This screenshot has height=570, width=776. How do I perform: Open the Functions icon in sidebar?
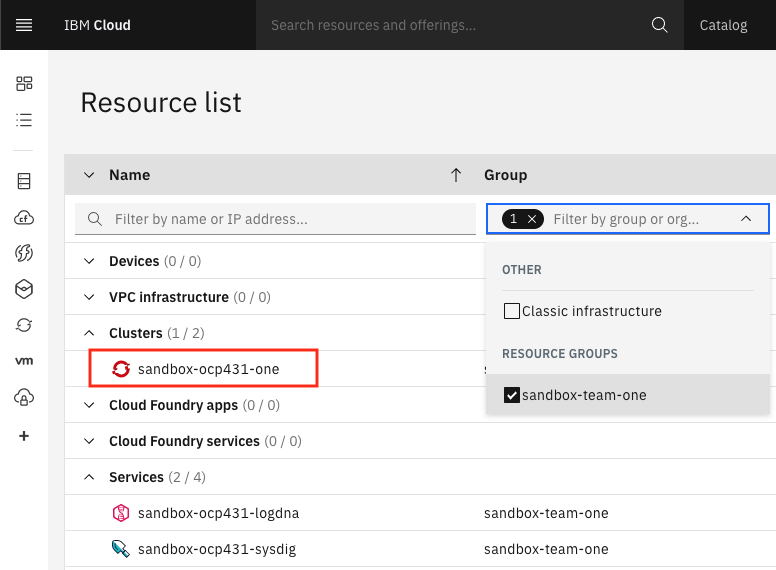[x=24, y=253]
